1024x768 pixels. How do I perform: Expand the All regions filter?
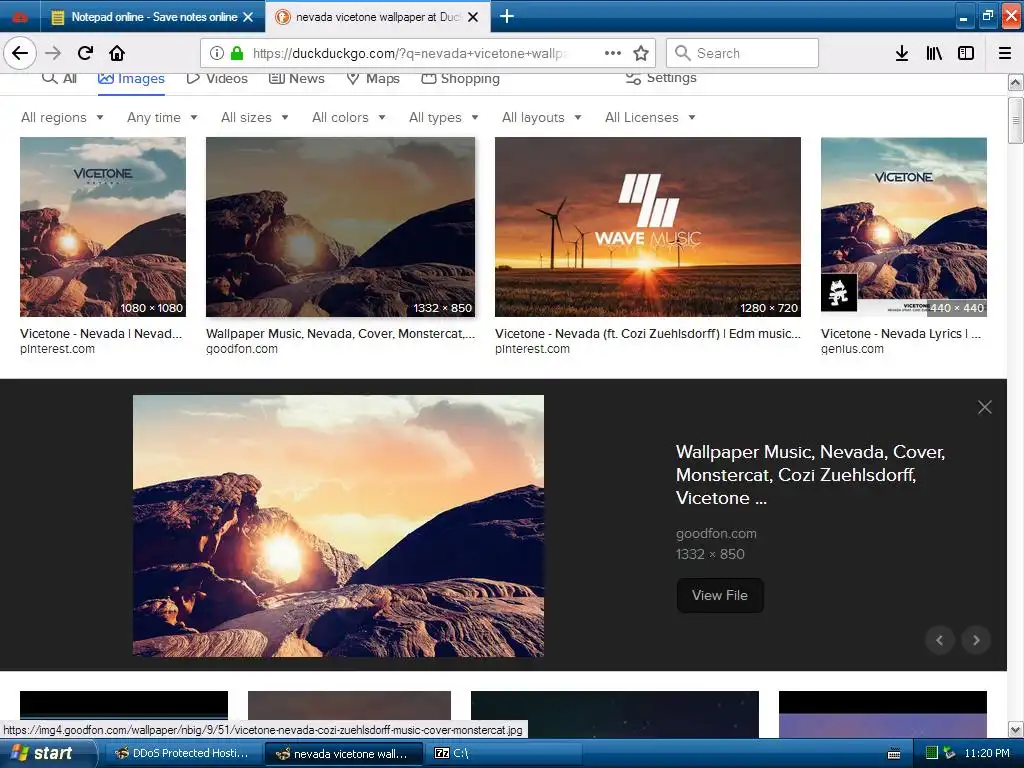(62, 118)
